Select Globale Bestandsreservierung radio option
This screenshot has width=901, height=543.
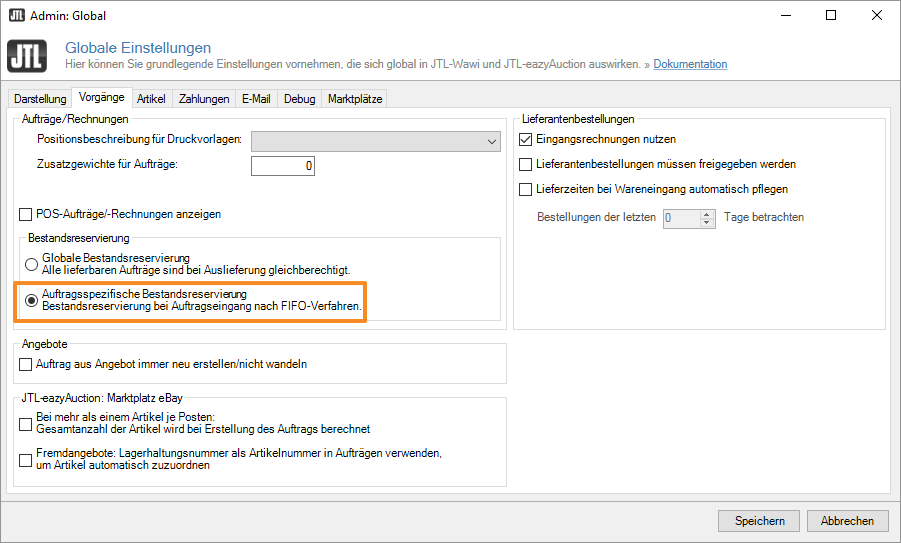point(31,265)
